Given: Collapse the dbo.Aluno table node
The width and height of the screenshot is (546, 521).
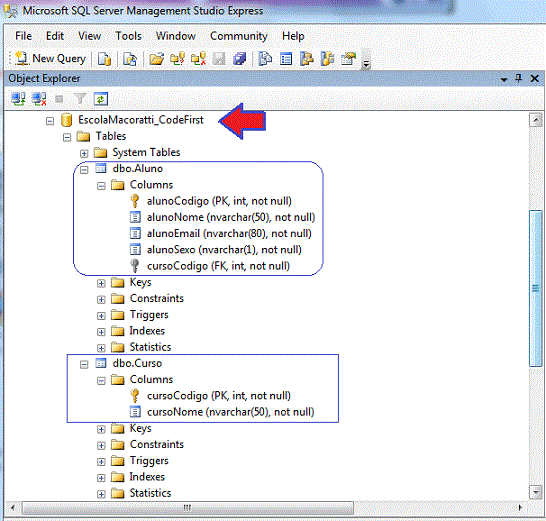Looking at the screenshot, I should coord(84,170).
